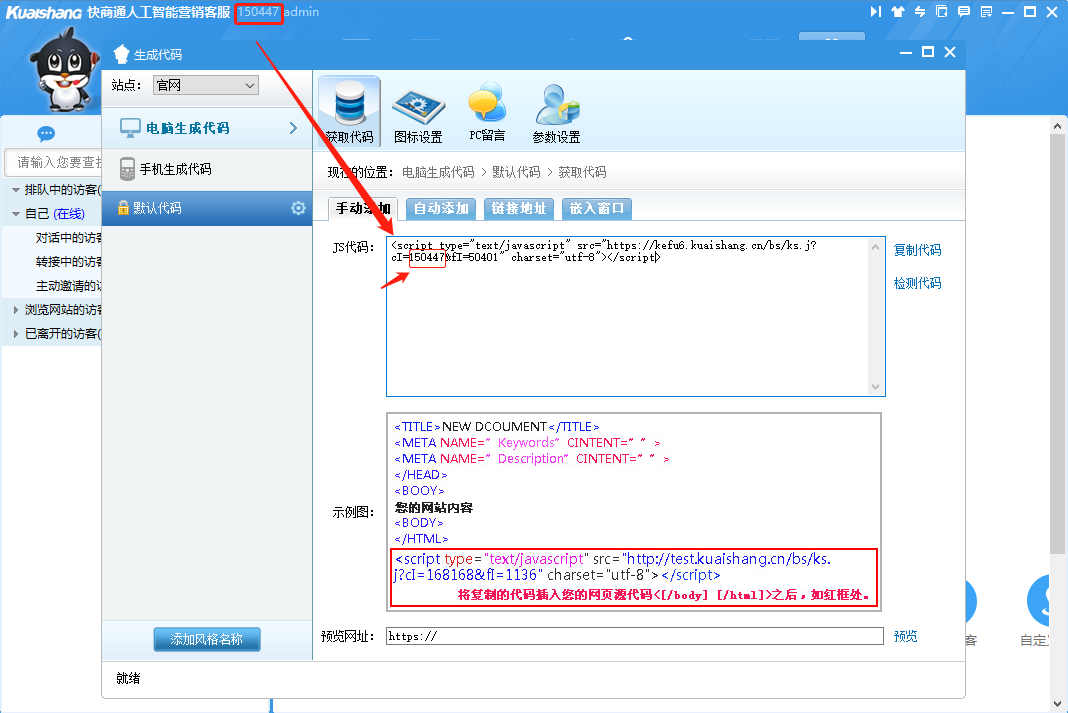Click the skin (shirt) icon in title bar
The width and height of the screenshot is (1068, 713).
point(897,12)
